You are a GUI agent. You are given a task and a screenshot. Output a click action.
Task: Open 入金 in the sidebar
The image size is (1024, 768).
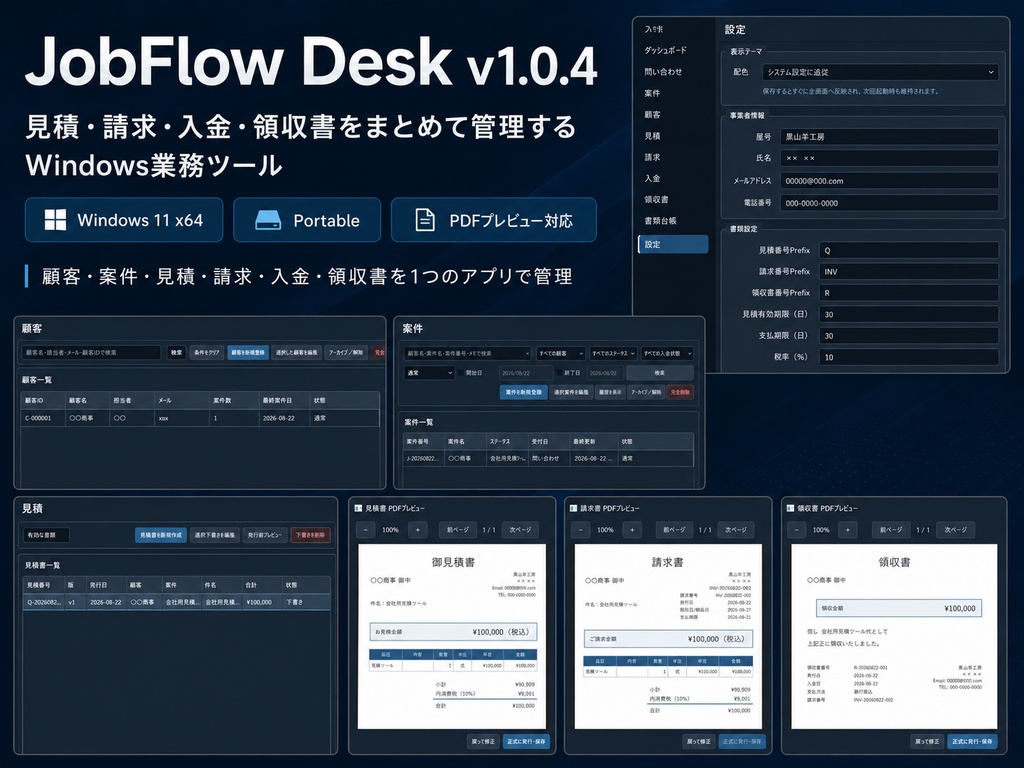click(x=652, y=178)
